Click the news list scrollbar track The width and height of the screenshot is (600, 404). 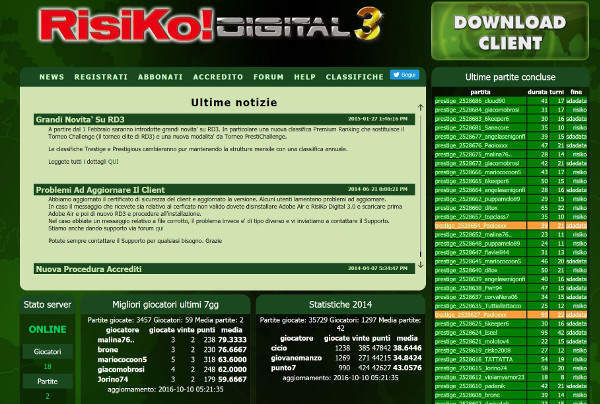tap(421, 186)
